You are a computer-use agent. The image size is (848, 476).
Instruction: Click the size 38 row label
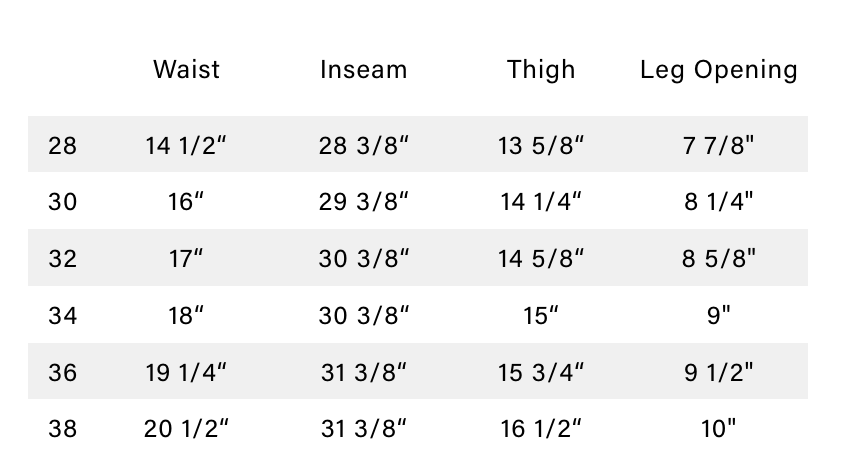pyautogui.click(x=62, y=429)
